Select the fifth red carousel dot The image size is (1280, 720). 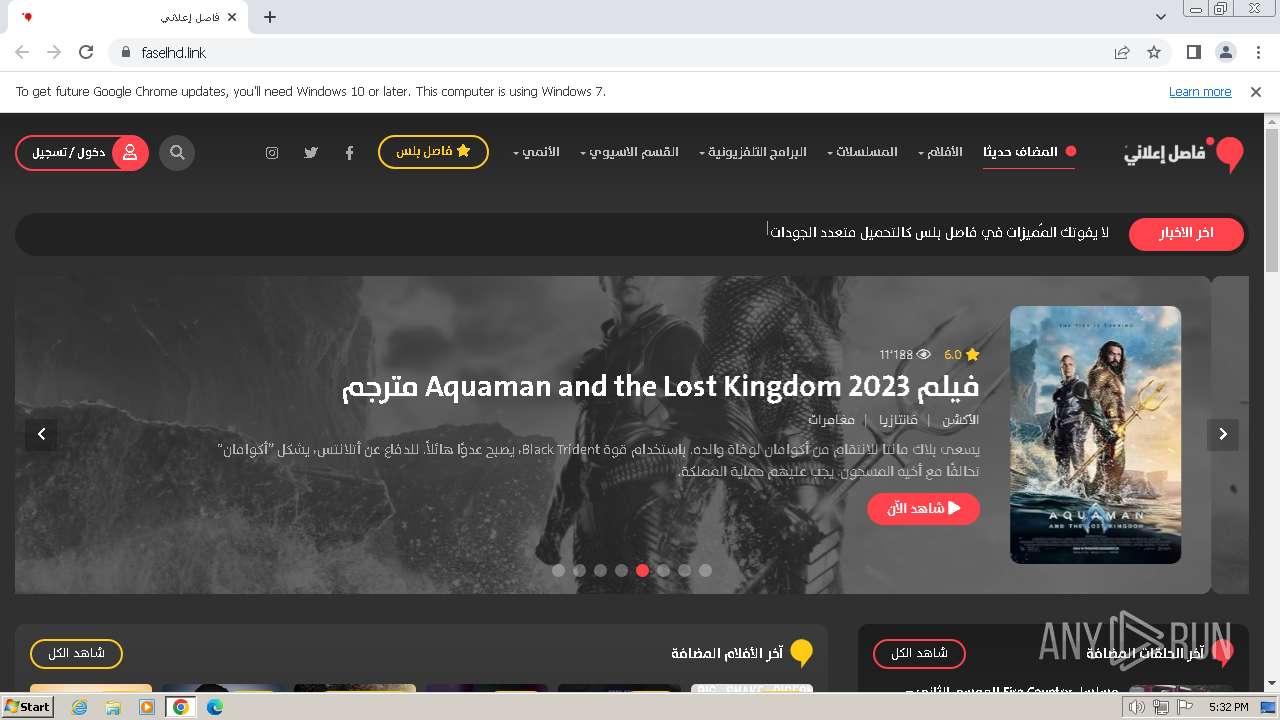[x=642, y=570]
